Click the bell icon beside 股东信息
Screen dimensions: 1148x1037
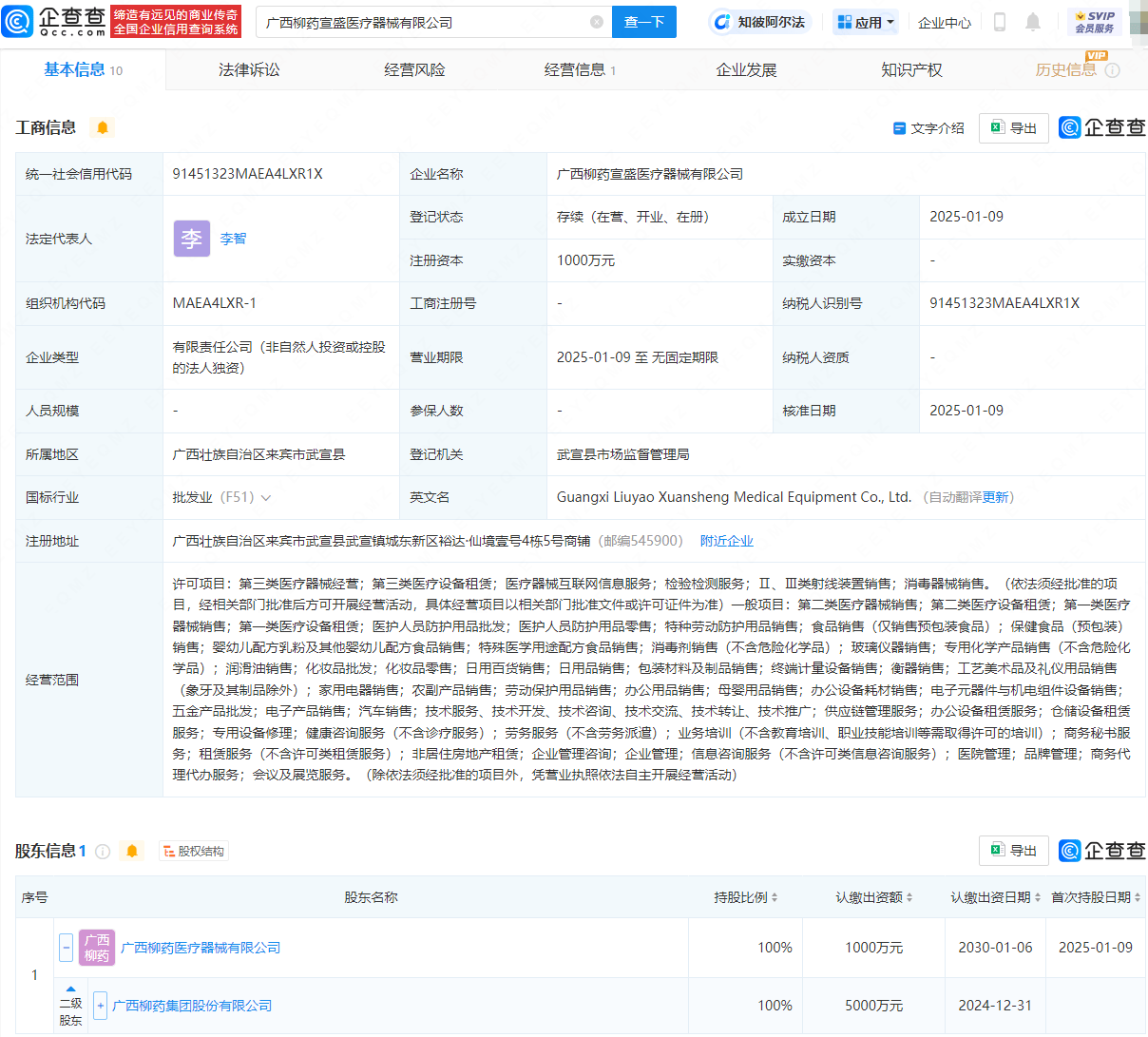pos(132,851)
